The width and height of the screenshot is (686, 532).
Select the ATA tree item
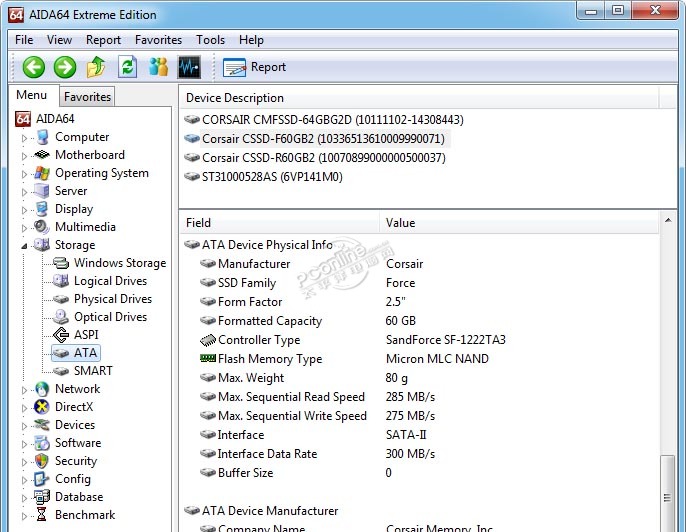76,353
